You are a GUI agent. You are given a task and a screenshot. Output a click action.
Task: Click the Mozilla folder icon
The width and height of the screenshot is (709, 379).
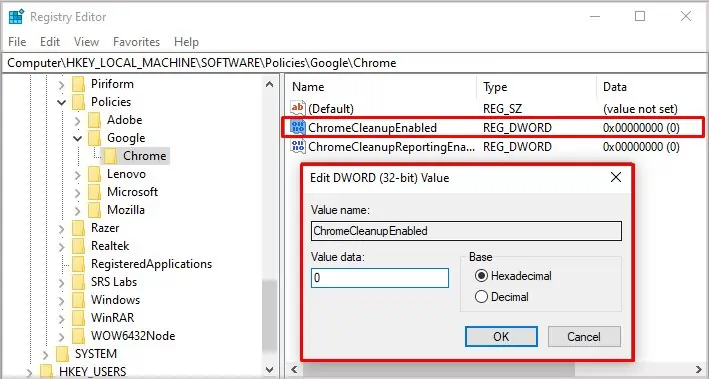[95, 210]
